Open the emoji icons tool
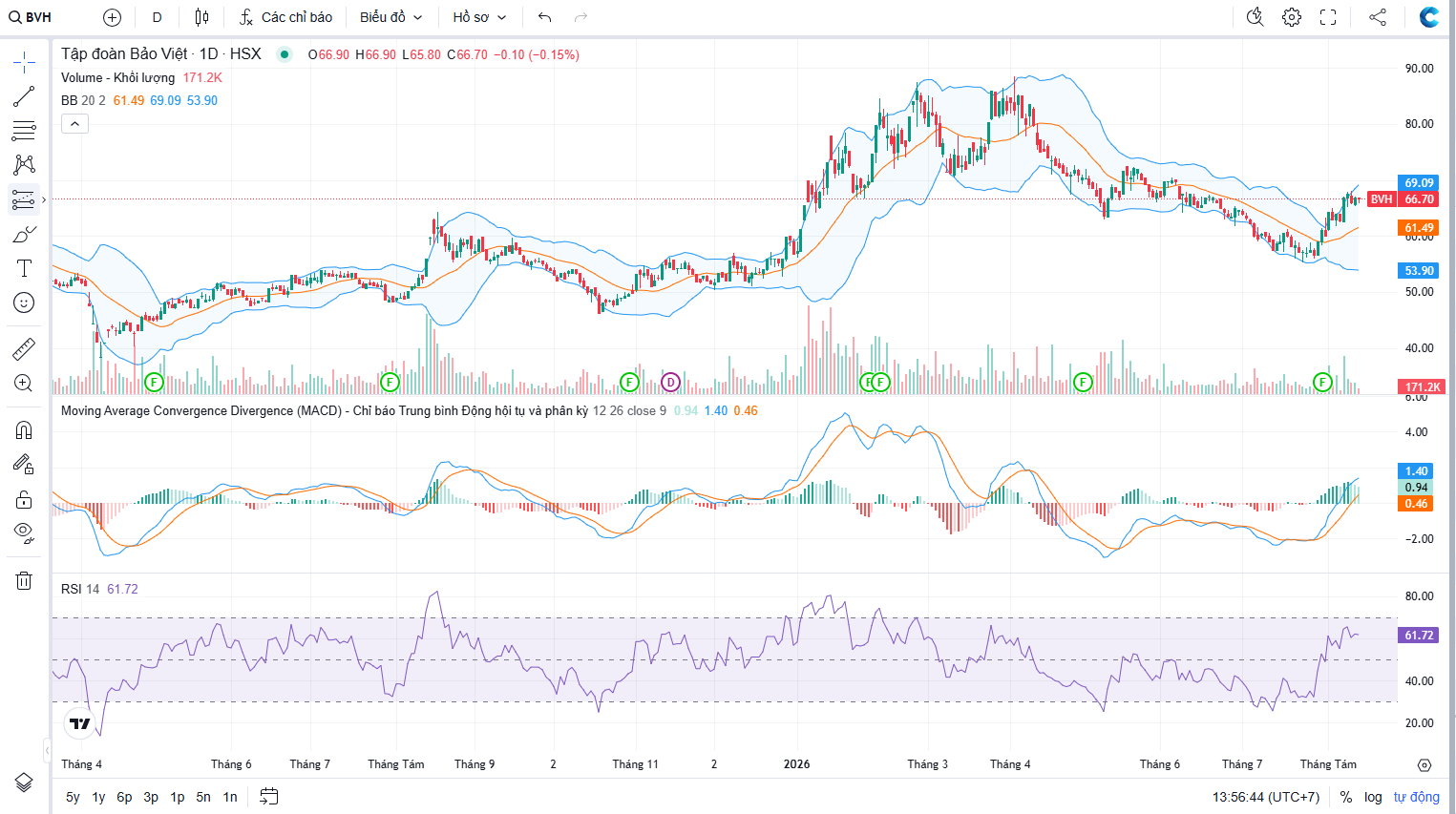The height and width of the screenshot is (814, 1456). (x=24, y=303)
